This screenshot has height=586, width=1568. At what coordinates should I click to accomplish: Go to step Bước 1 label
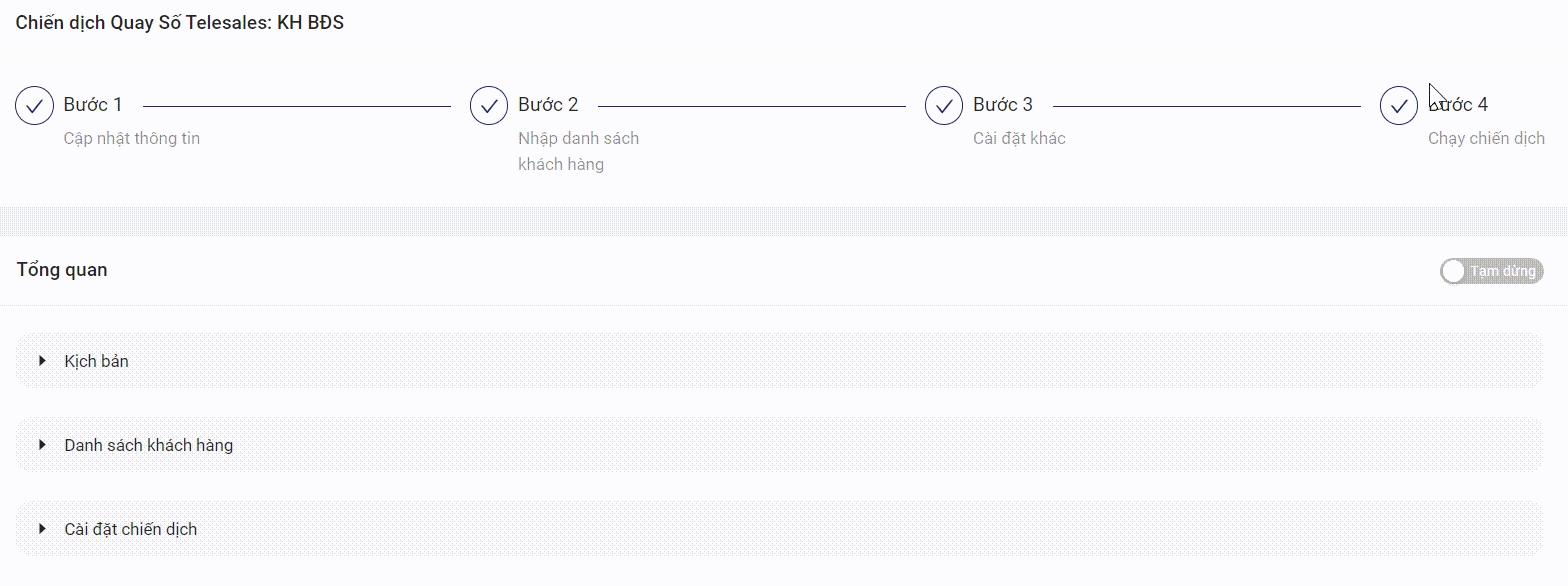[x=93, y=105]
